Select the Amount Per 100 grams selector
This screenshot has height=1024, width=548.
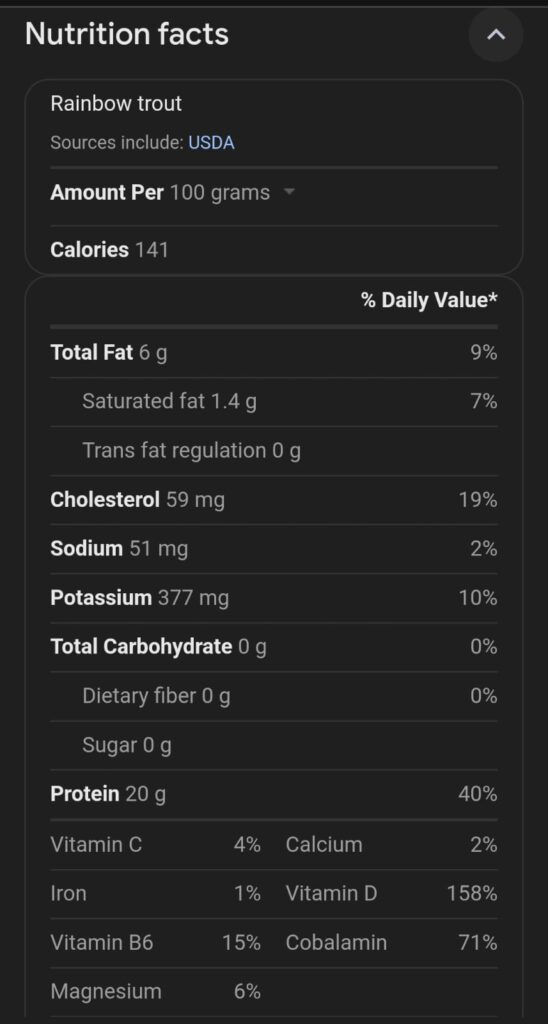[x=172, y=193]
